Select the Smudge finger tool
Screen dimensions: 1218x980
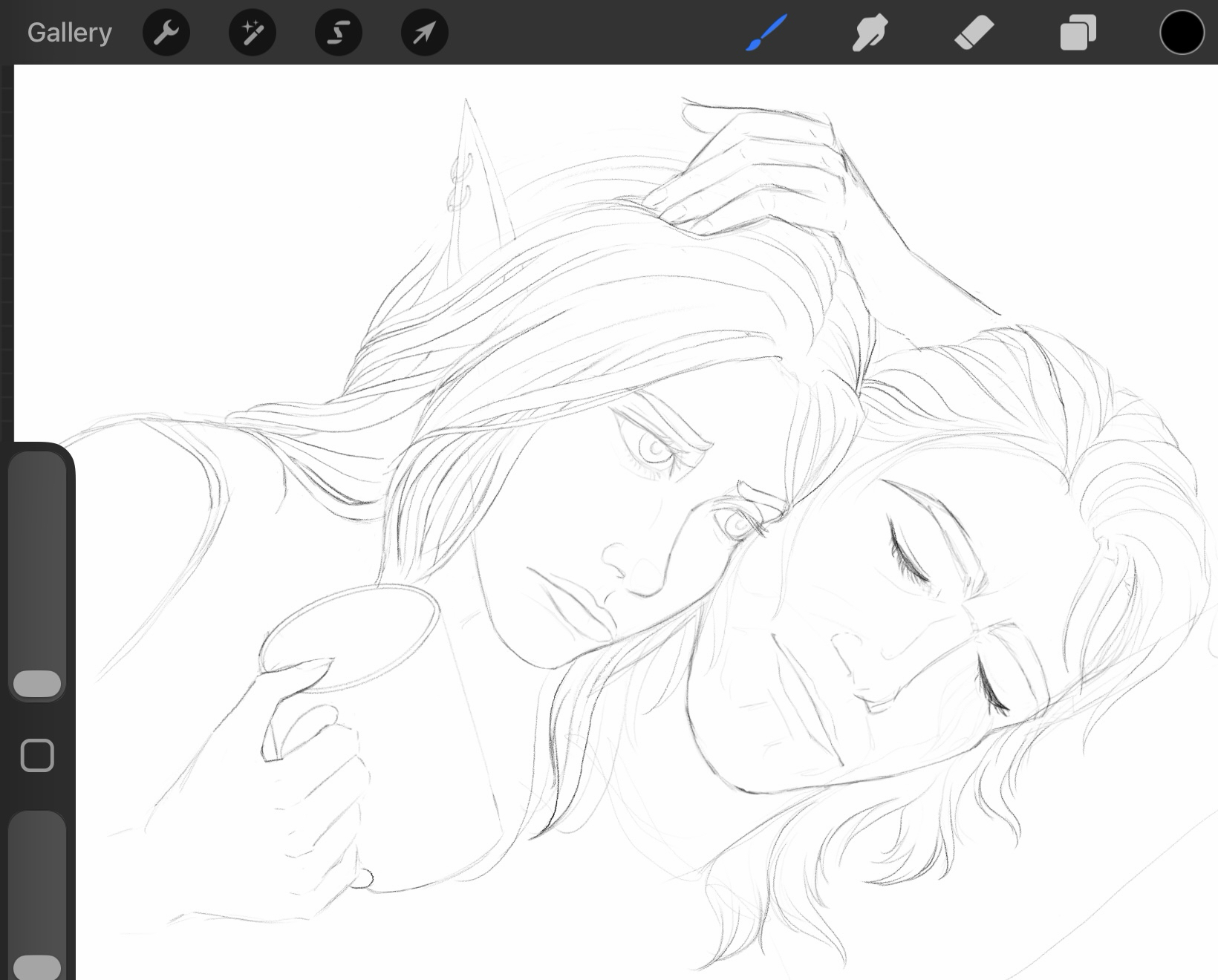870,33
